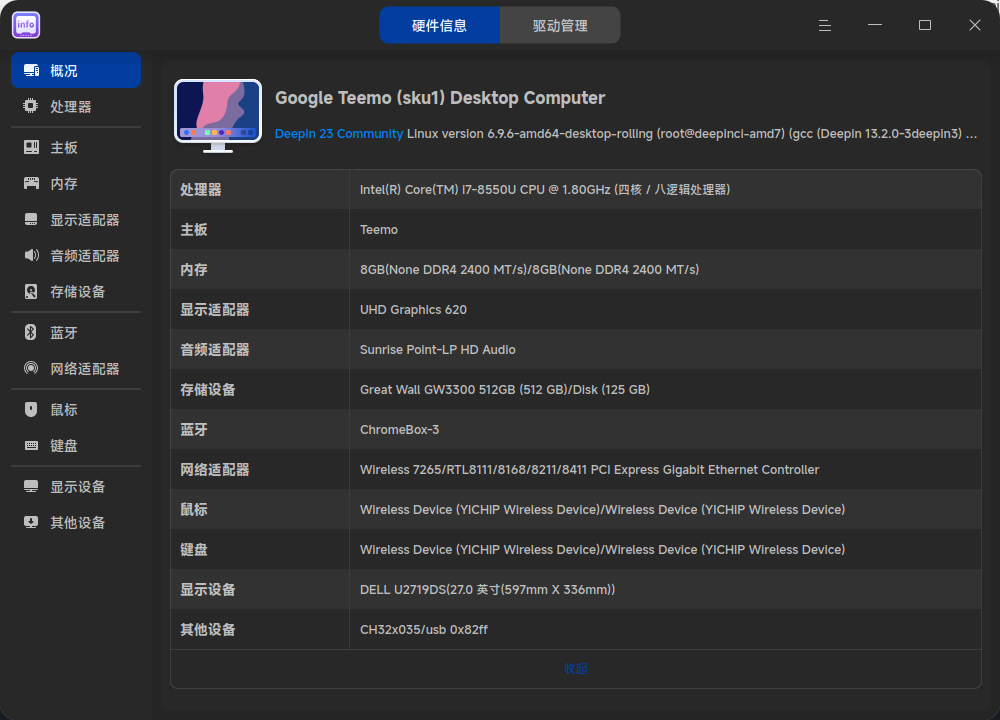
Task: Click the 内存 table row label
Action: click(194, 270)
